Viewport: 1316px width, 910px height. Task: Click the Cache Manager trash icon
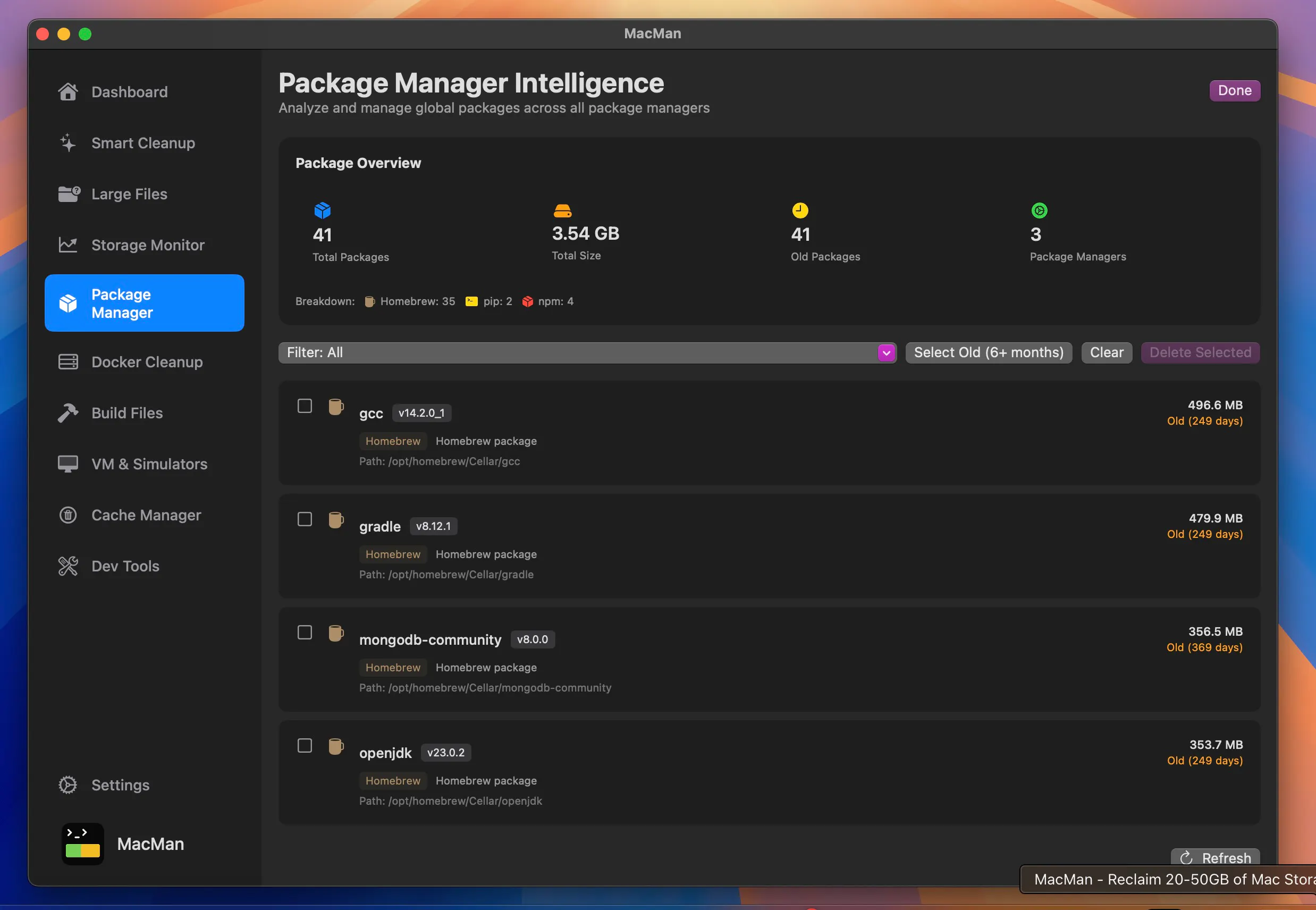click(68, 515)
